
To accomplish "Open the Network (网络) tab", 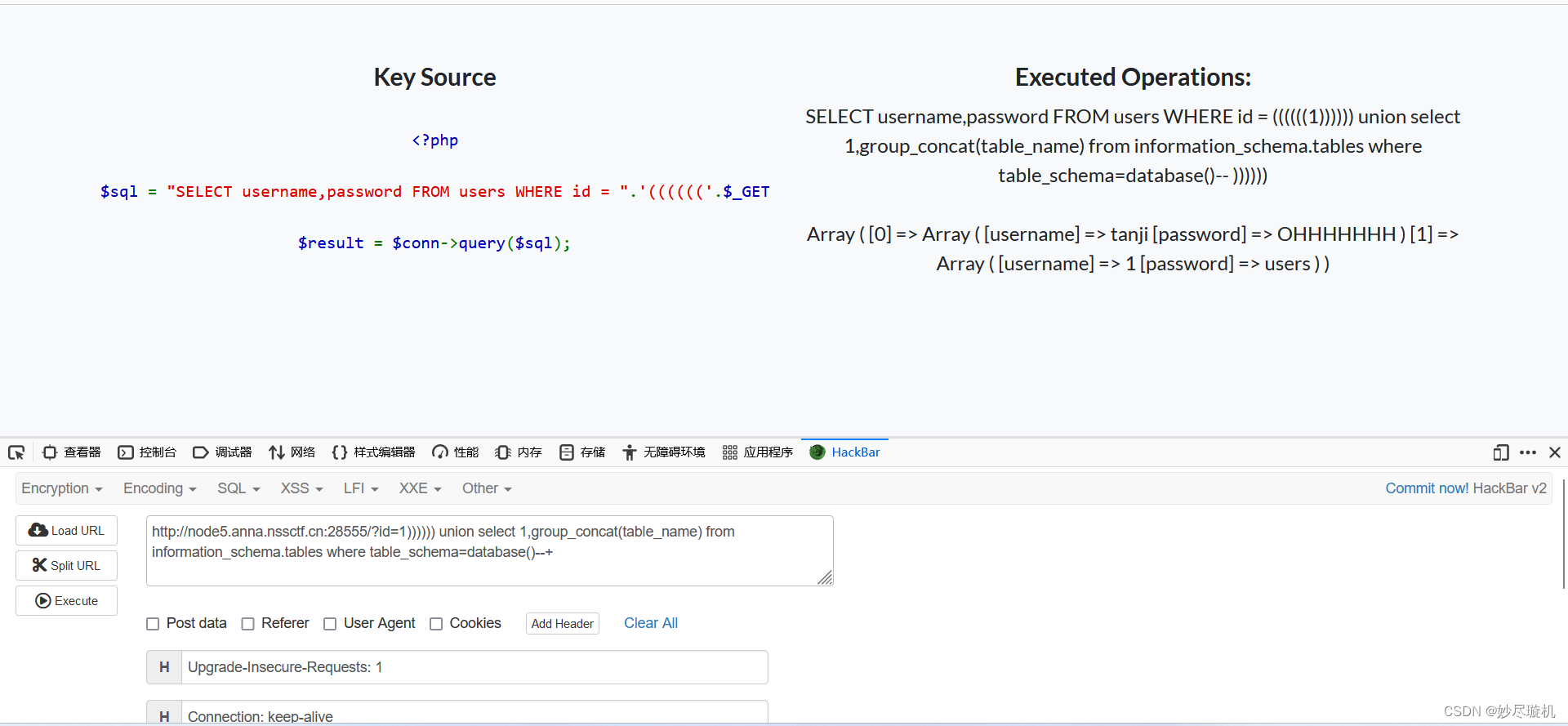I will pyautogui.click(x=292, y=452).
